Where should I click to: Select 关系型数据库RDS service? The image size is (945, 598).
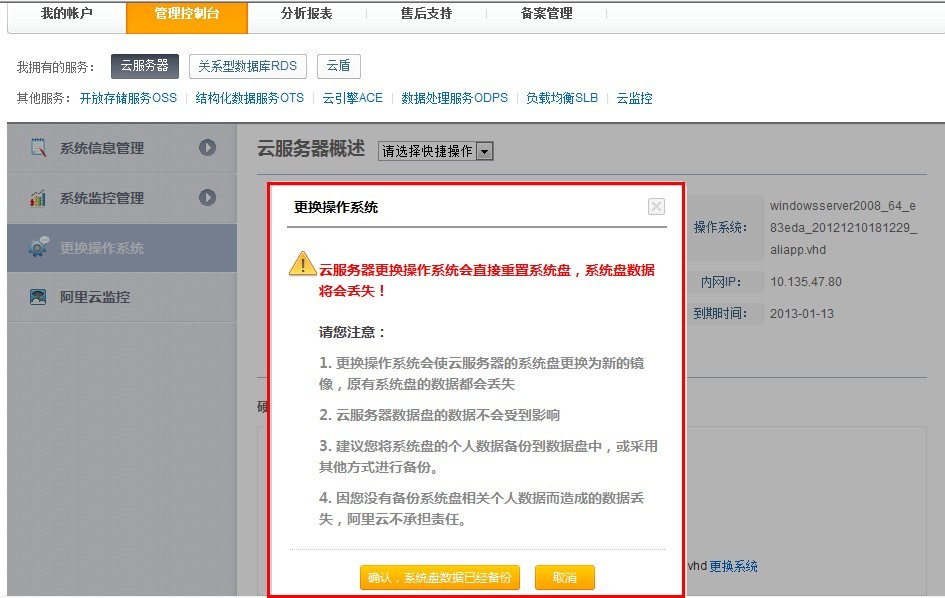248,66
